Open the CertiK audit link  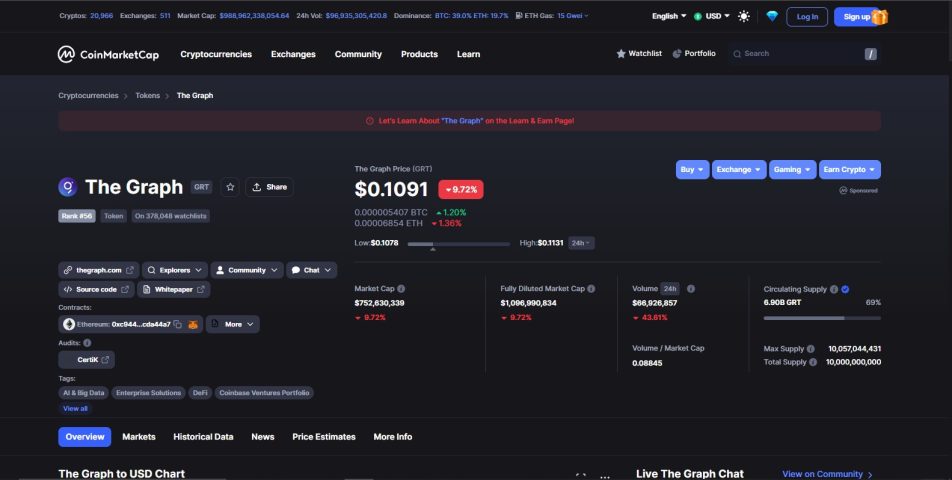pyautogui.click(x=86, y=360)
